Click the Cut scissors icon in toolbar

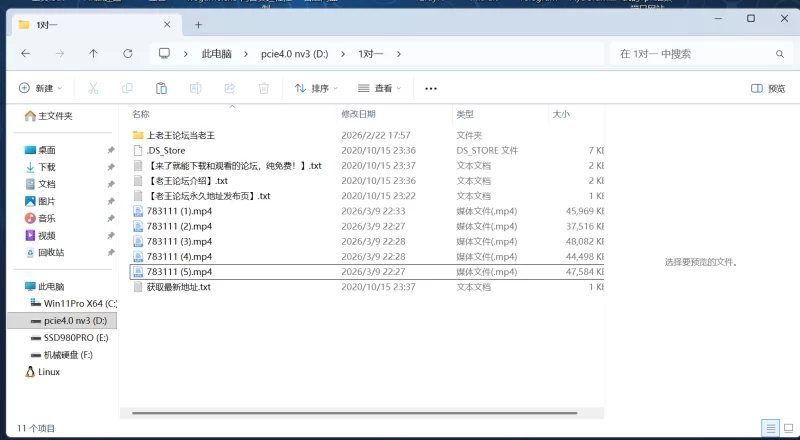(93, 88)
